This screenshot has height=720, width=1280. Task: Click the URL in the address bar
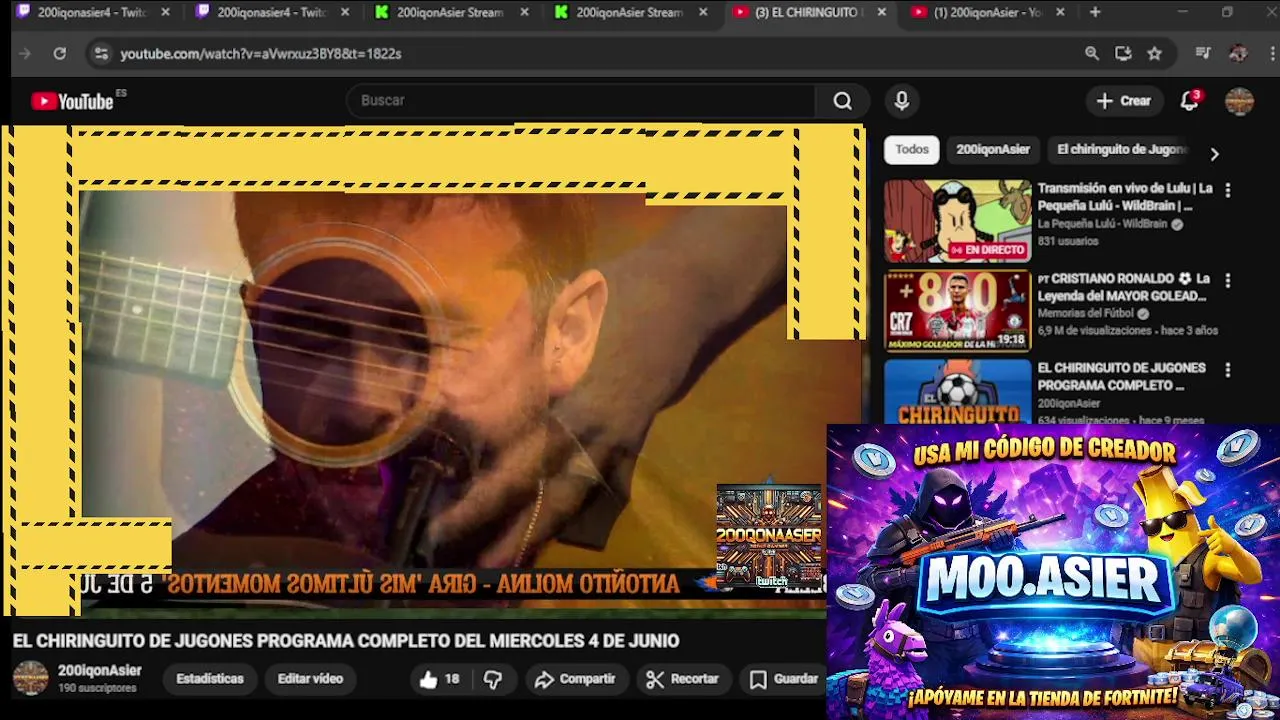(x=261, y=54)
